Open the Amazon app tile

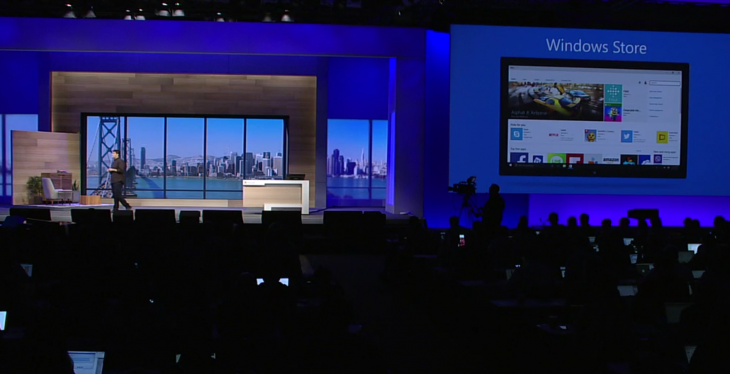tap(611, 159)
